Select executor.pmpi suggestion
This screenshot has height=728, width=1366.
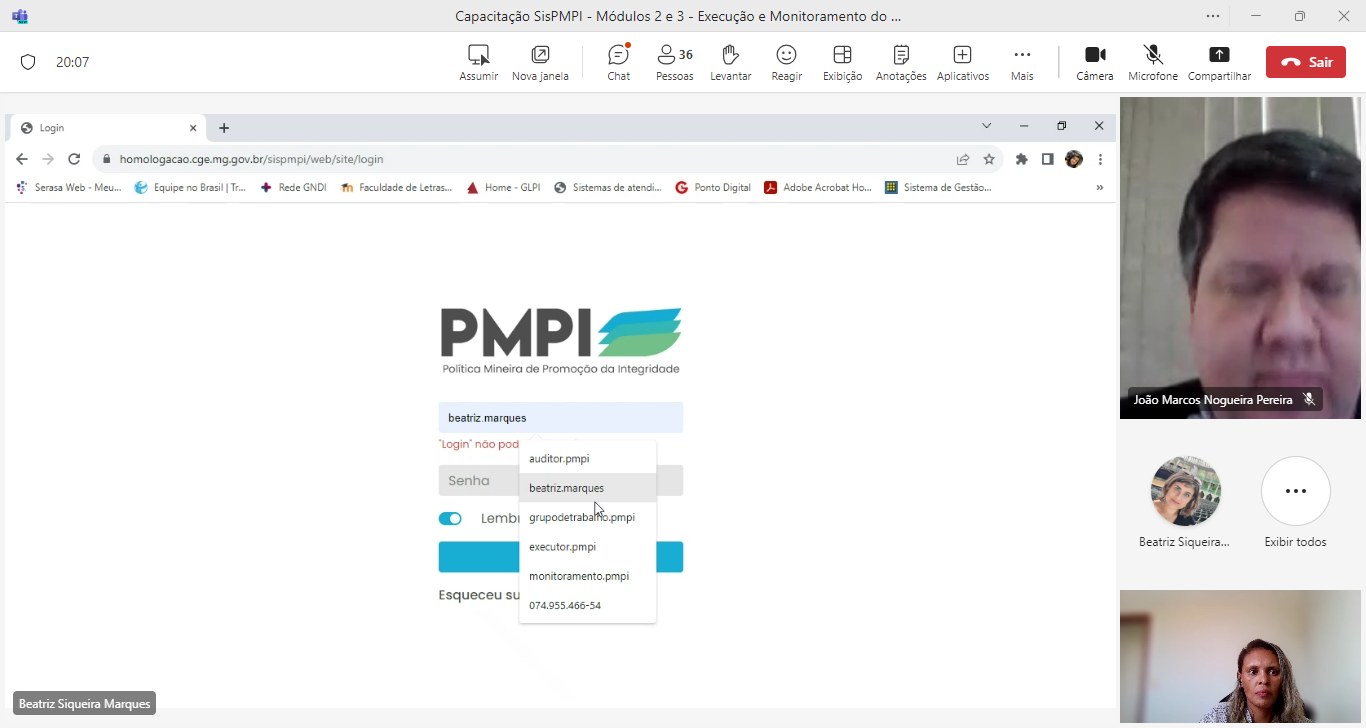(x=588, y=547)
